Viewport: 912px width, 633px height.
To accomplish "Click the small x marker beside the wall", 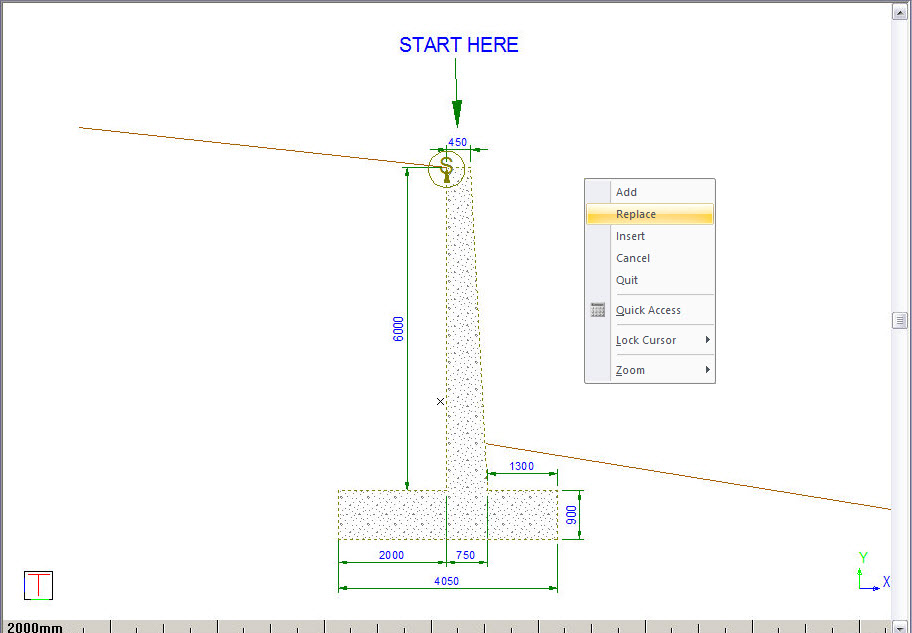I will (440, 401).
